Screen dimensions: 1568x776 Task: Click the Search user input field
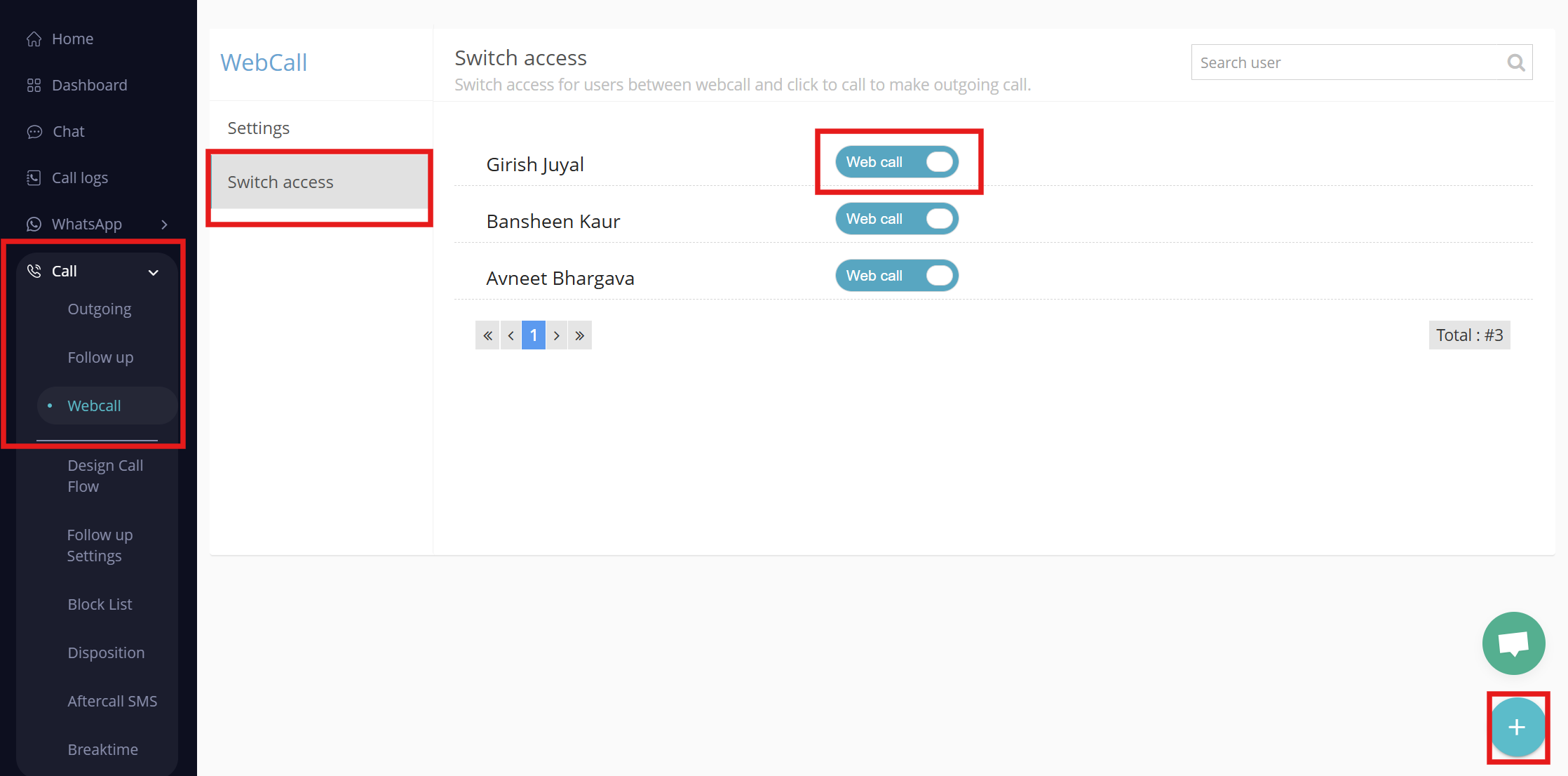tap(1346, 63)
